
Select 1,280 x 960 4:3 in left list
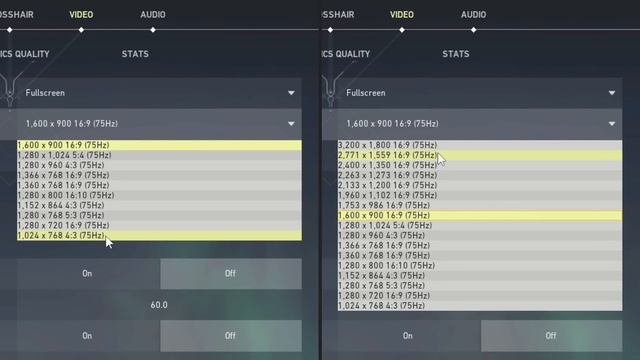tap(159, 165)
